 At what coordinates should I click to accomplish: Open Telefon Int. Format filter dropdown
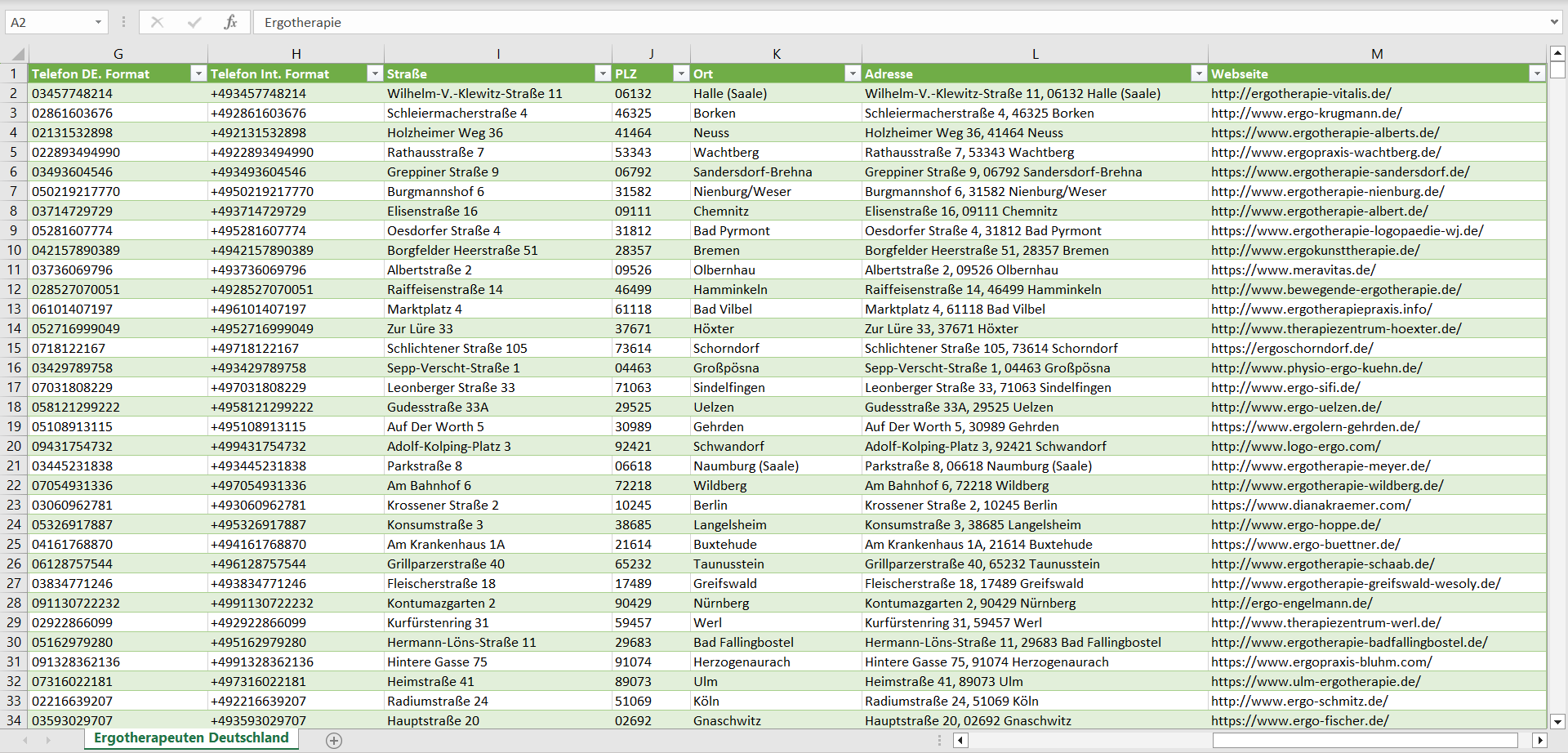[374, 74]
